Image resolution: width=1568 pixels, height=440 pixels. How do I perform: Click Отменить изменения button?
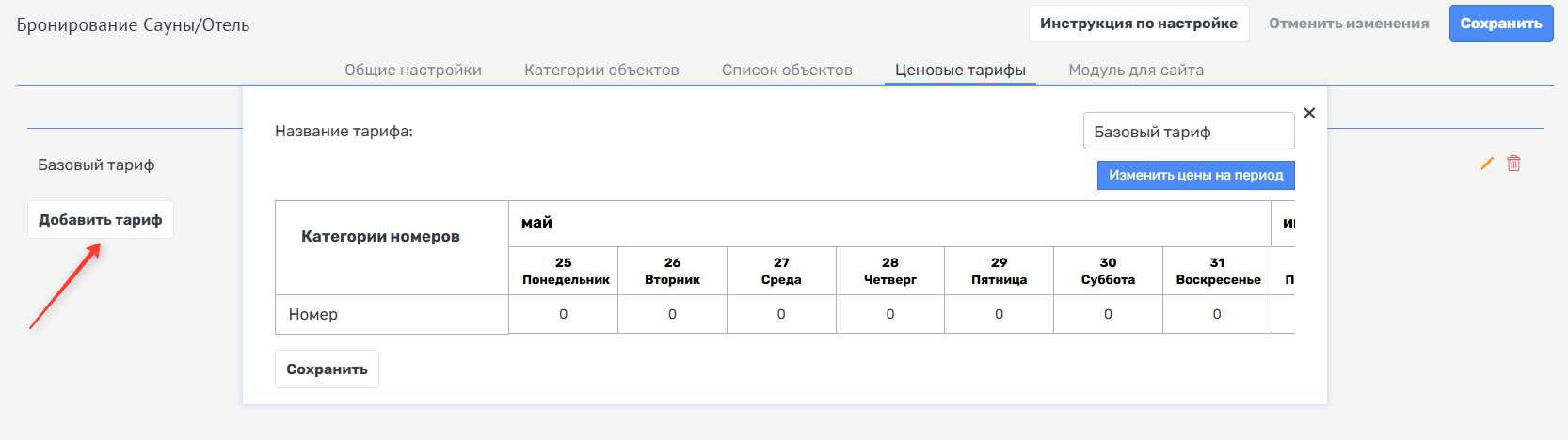coord(1349,24)
